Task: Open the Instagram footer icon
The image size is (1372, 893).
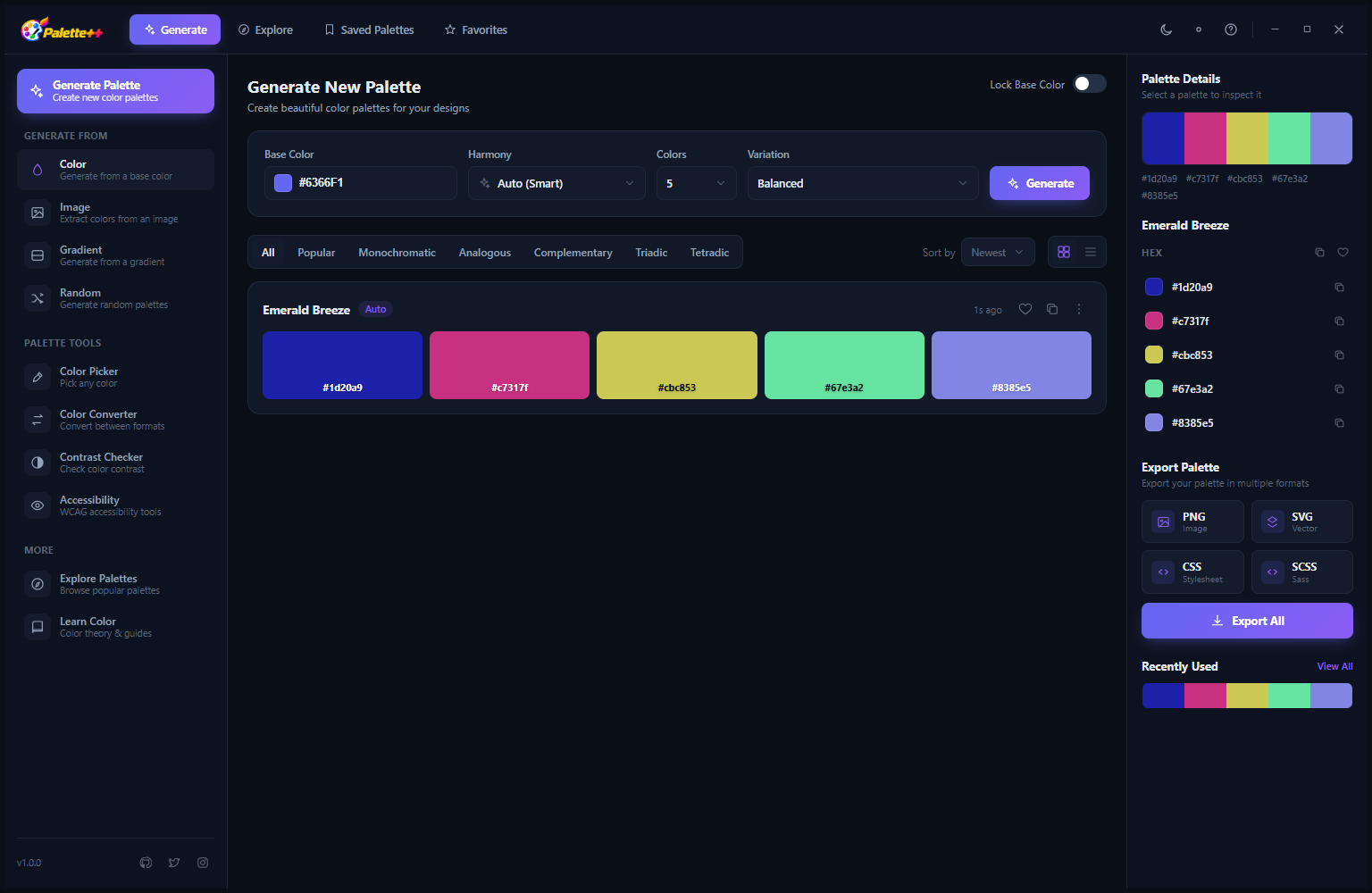Action: 203,863
